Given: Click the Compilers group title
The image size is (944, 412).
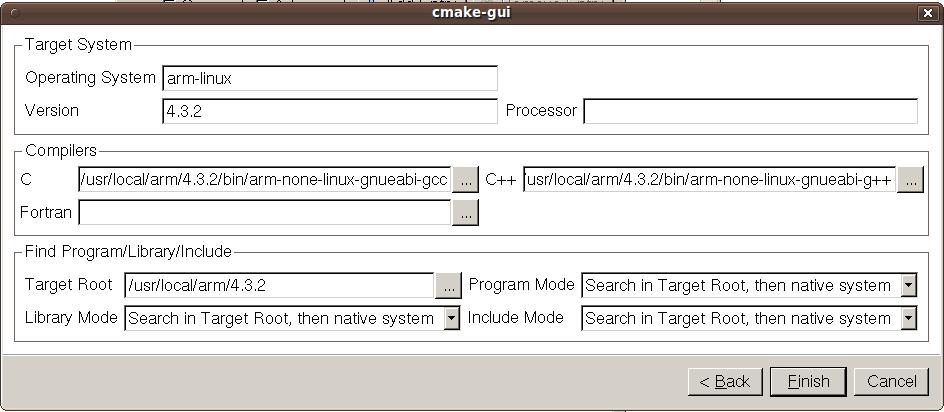Looking at the screenshot, I should 61,151.
